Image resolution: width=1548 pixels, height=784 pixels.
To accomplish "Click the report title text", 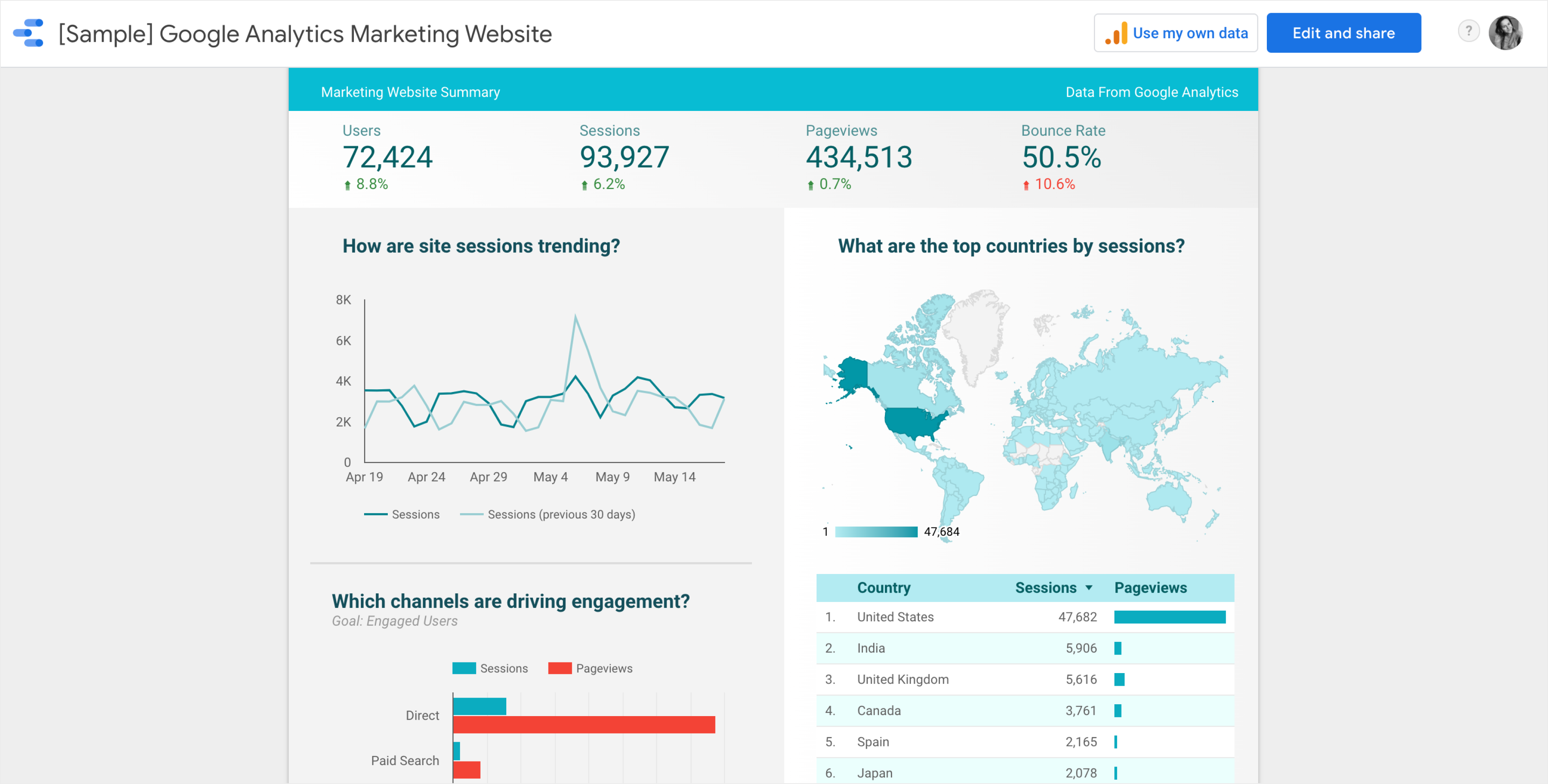I will [305, 34].
